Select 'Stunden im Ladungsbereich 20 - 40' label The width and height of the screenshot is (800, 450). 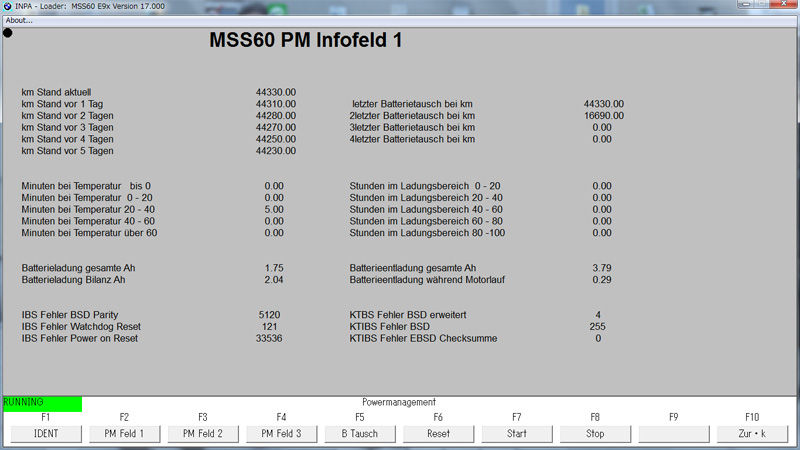pyautogui.click(x=426, y=198)
